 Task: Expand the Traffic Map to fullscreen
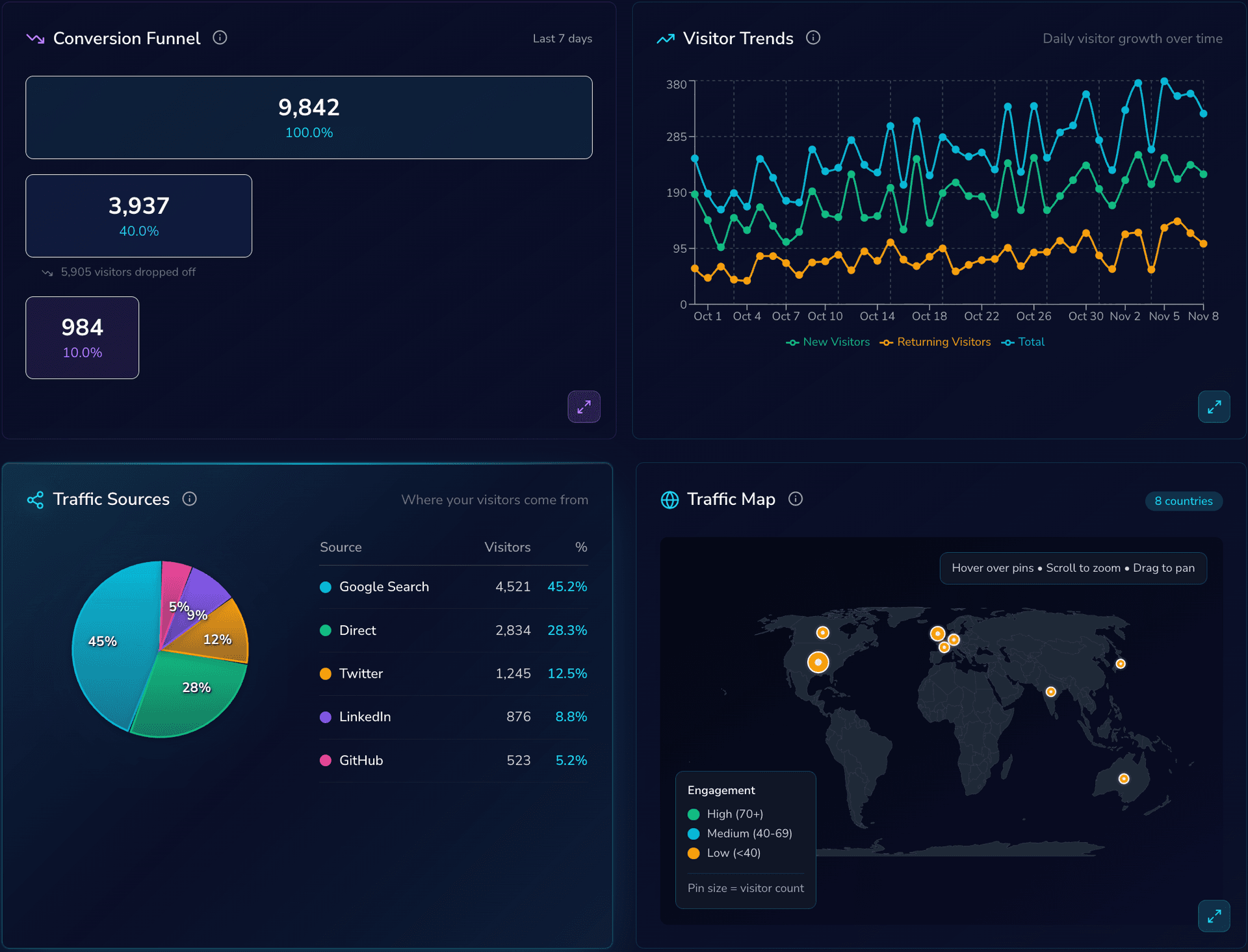[x=1214, y=916]
